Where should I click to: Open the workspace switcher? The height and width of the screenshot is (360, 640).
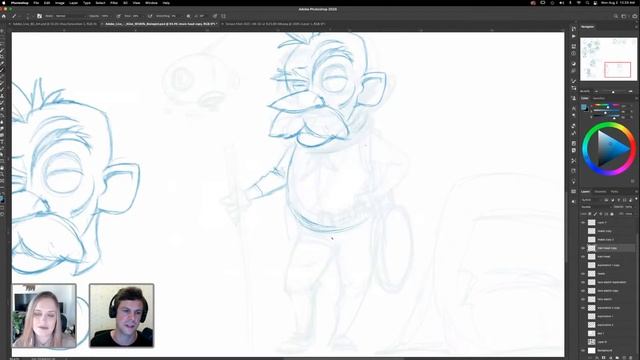(x=624, y=16)
